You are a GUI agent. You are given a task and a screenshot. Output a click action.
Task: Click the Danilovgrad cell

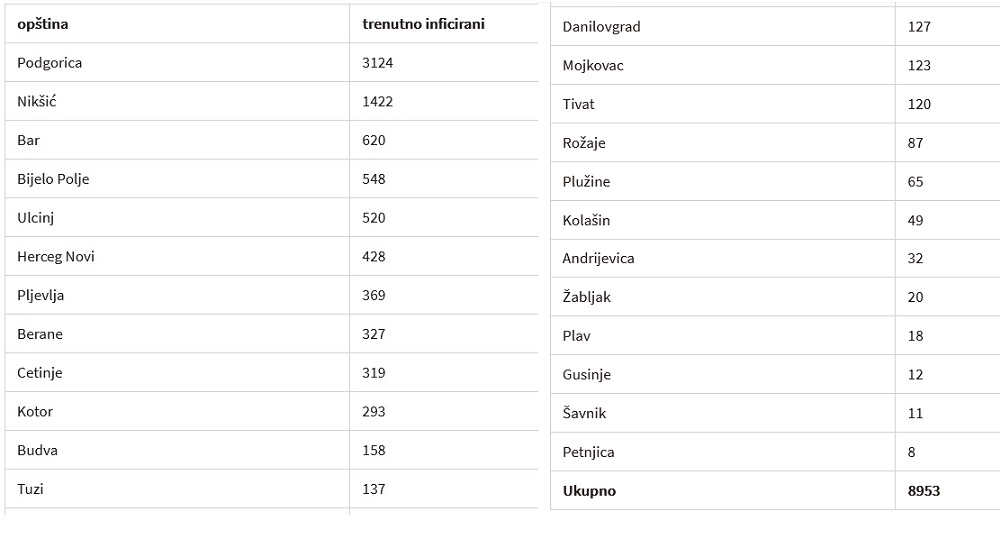(x=723, y=26)
